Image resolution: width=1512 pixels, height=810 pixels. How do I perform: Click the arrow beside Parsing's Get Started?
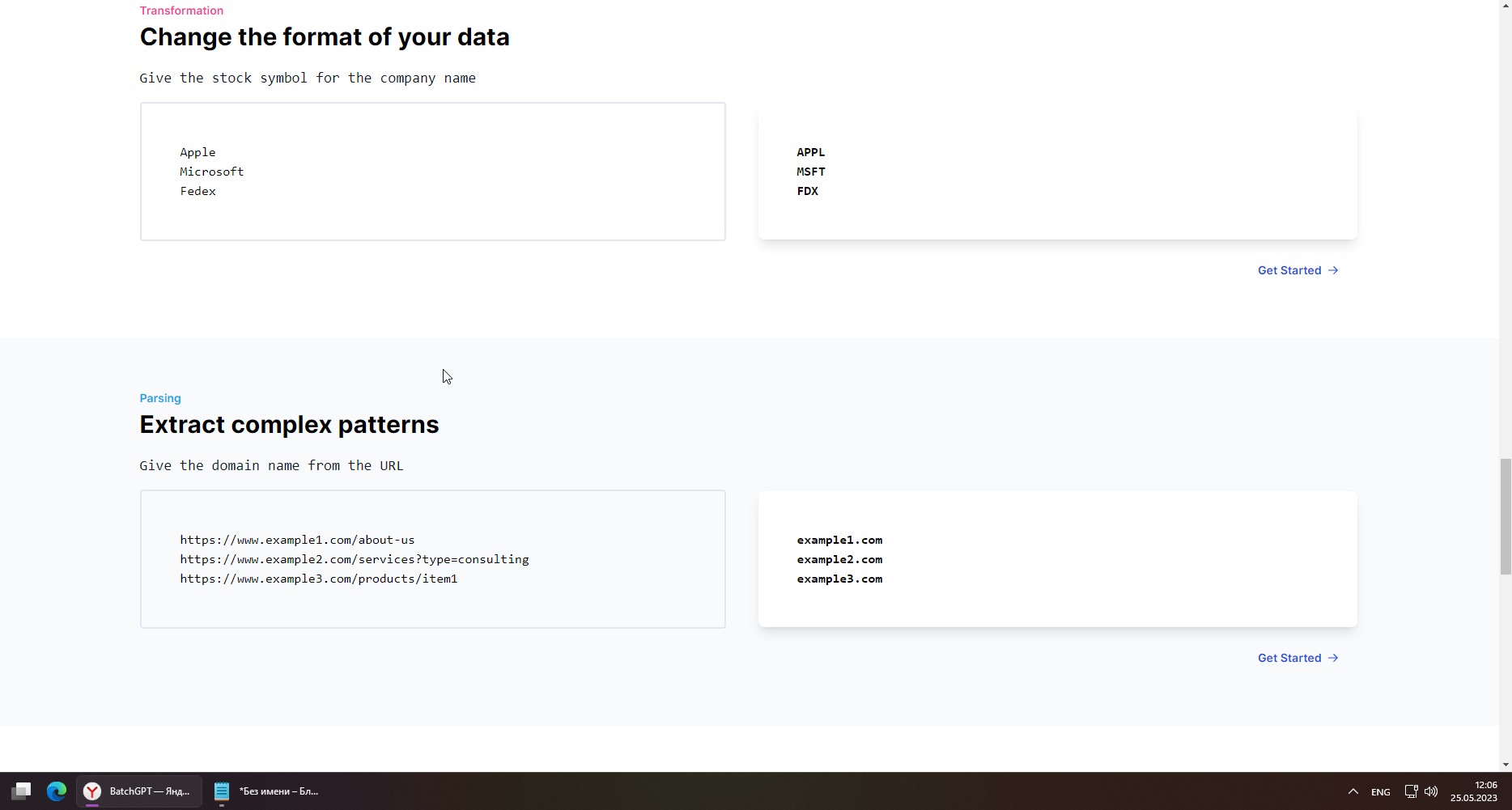pos(1333,658)
